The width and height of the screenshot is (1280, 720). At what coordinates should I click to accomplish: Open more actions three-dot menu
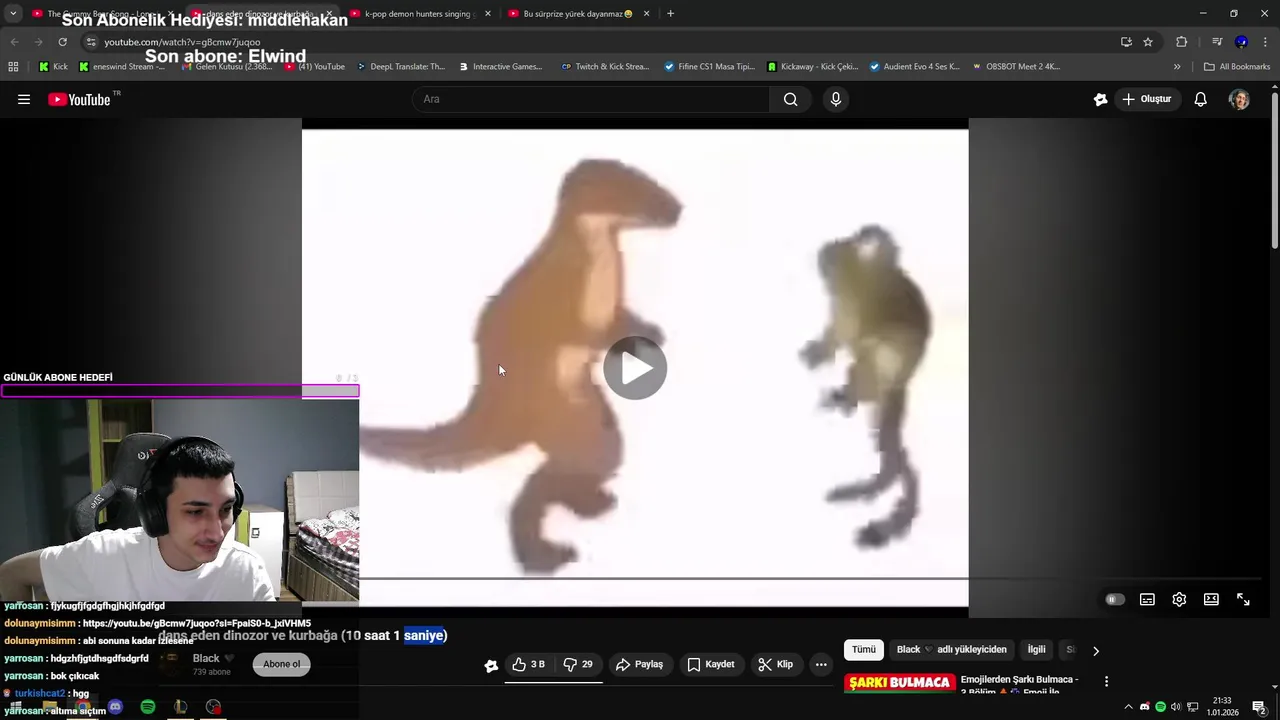pyautogui.click(x=821, y=664)
